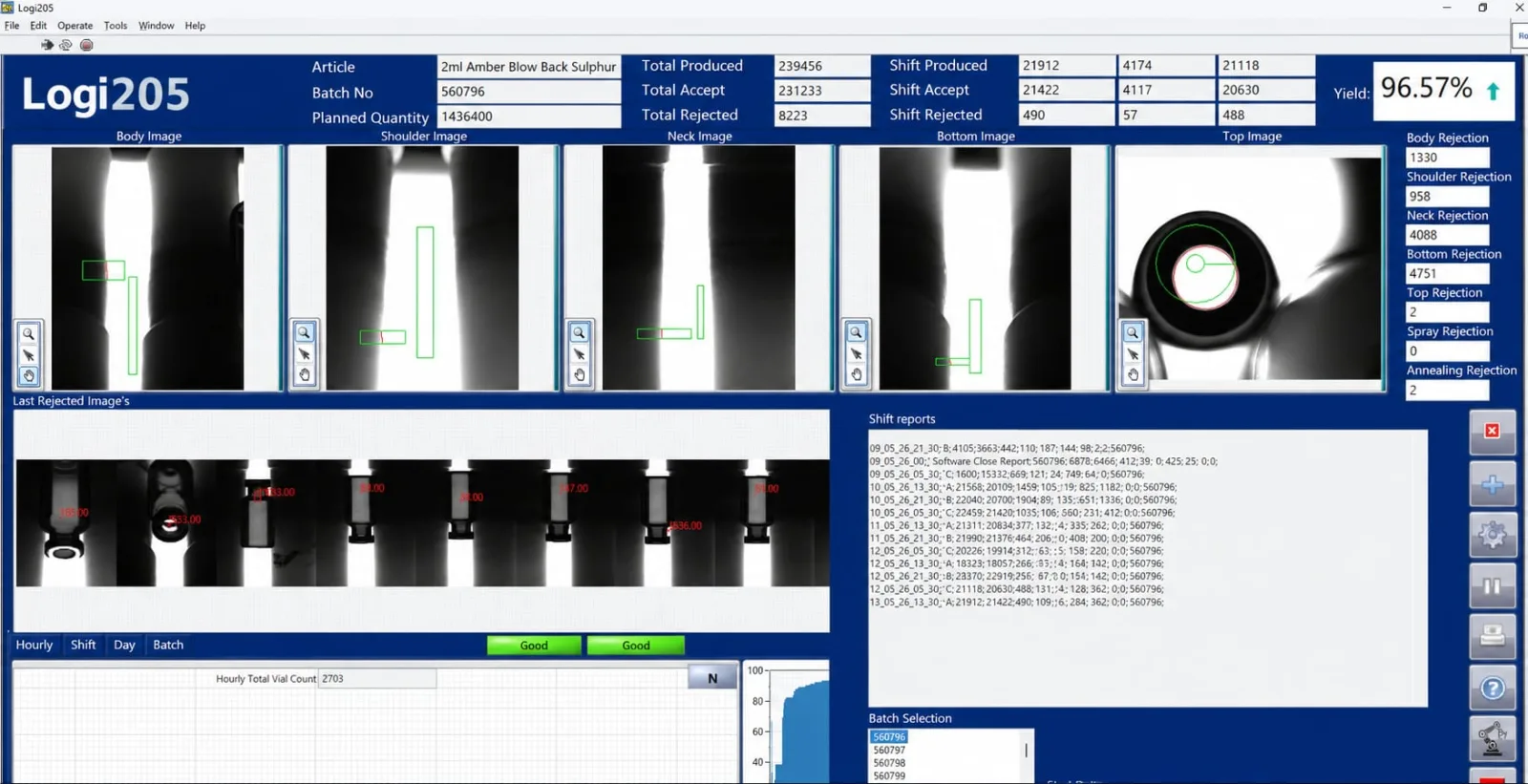
Task: Click the pause button in side panel
Action: point(1492,586)
